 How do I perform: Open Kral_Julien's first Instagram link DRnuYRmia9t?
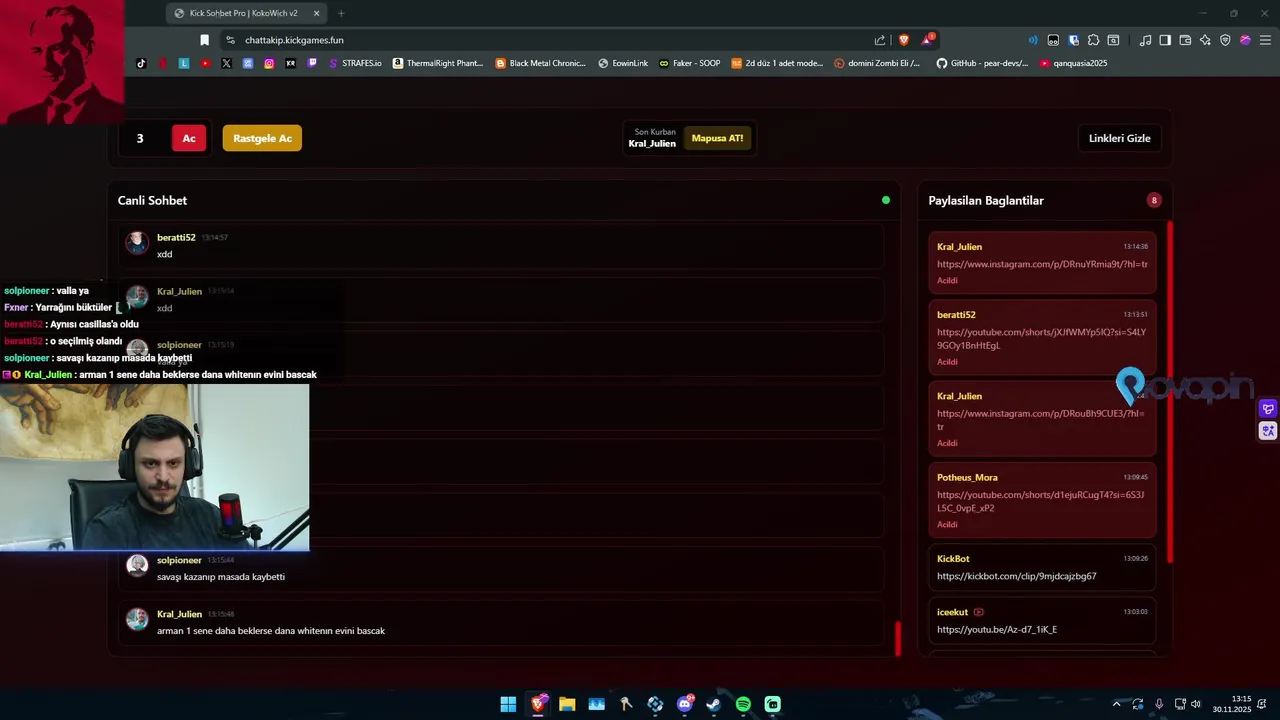tap(1042, 264)
